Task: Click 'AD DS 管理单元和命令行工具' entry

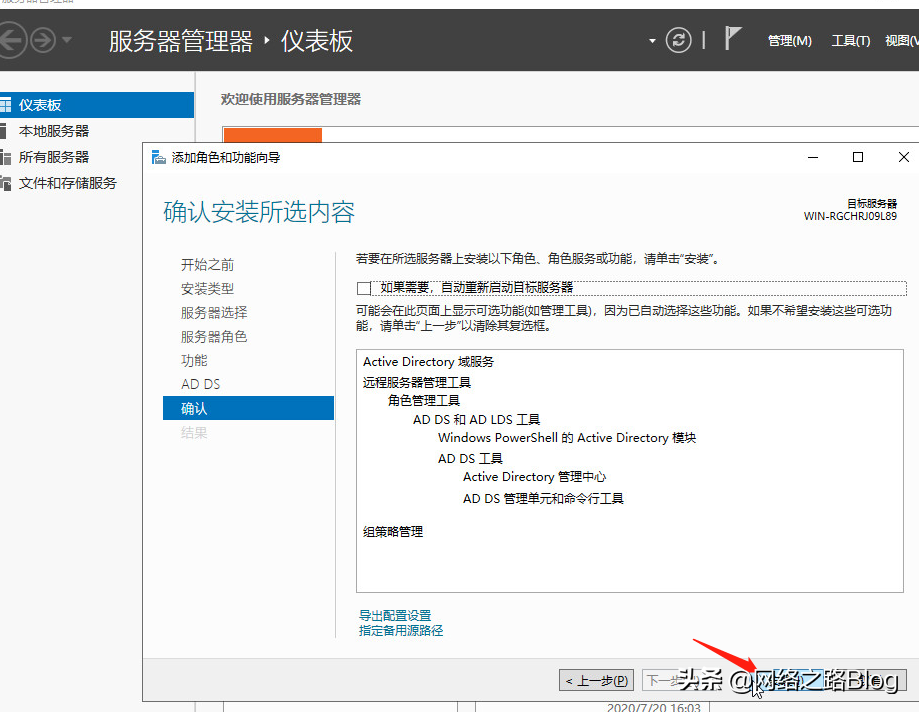Action: tap(543, 498)
